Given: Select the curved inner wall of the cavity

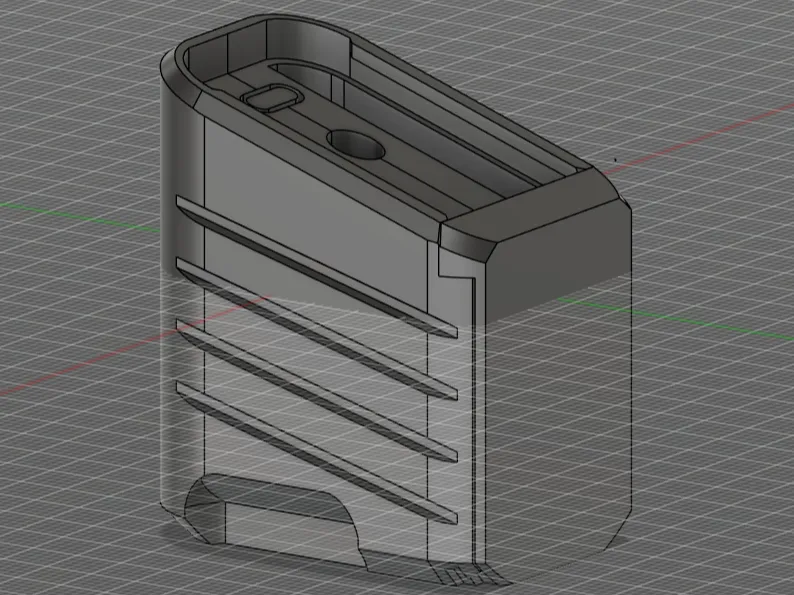Looking at the screenshot, I should (x=306, y=38).
